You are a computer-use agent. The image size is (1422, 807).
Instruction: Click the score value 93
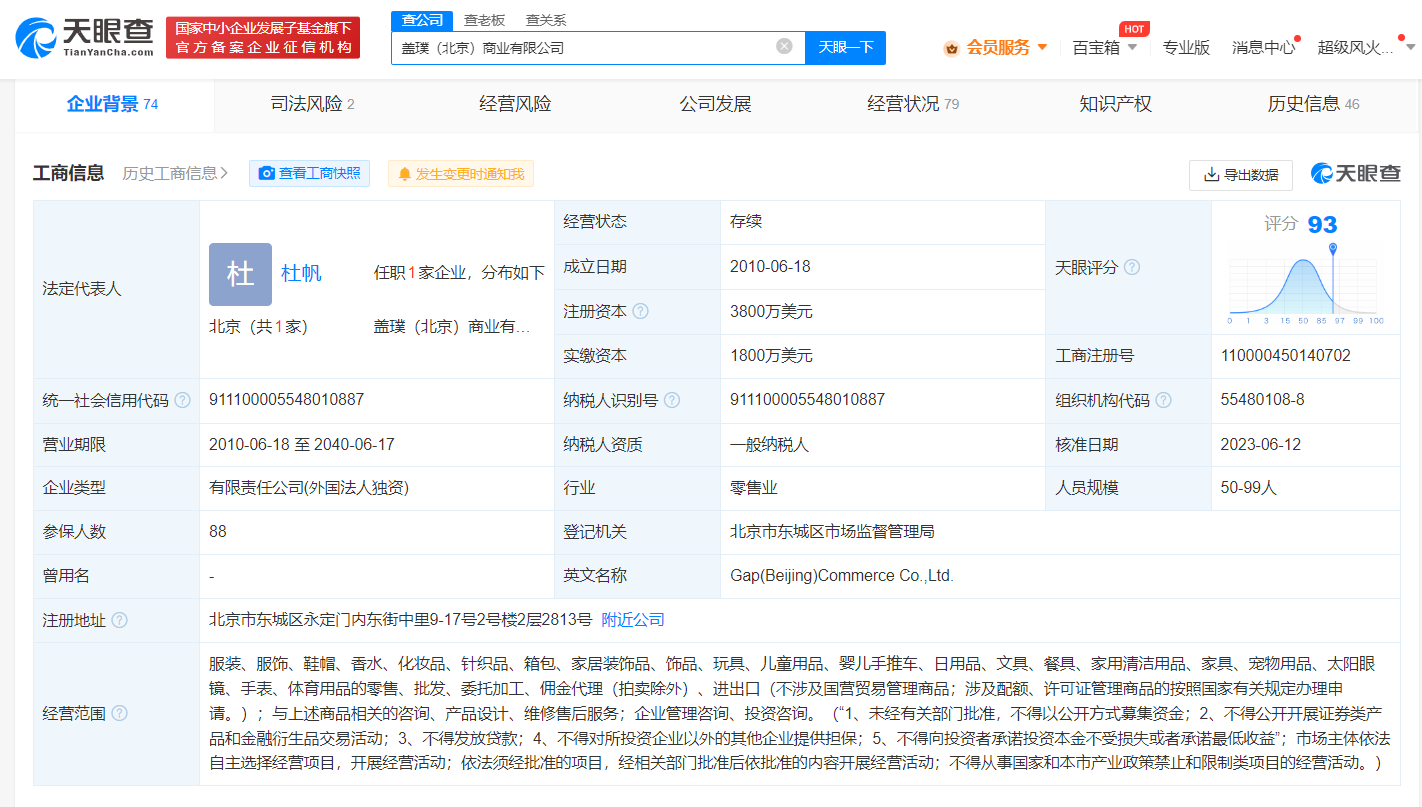tap(1323, 224)
